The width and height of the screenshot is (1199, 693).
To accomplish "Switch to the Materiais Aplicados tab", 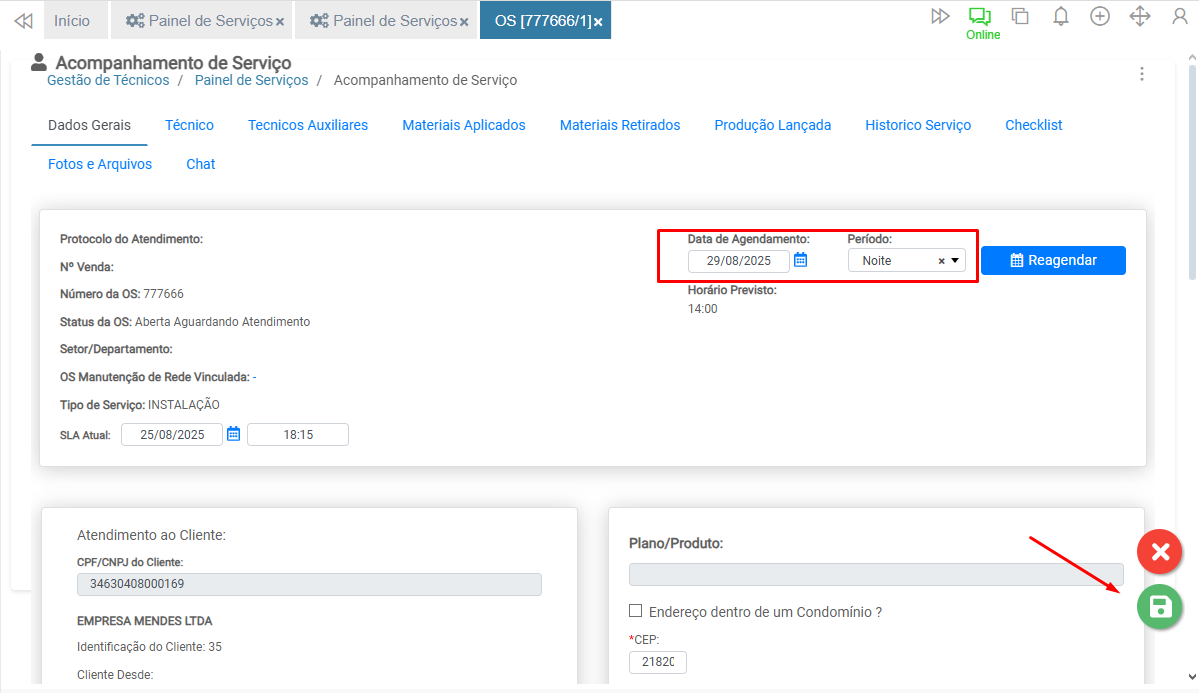I will click(x=464, y=125).
